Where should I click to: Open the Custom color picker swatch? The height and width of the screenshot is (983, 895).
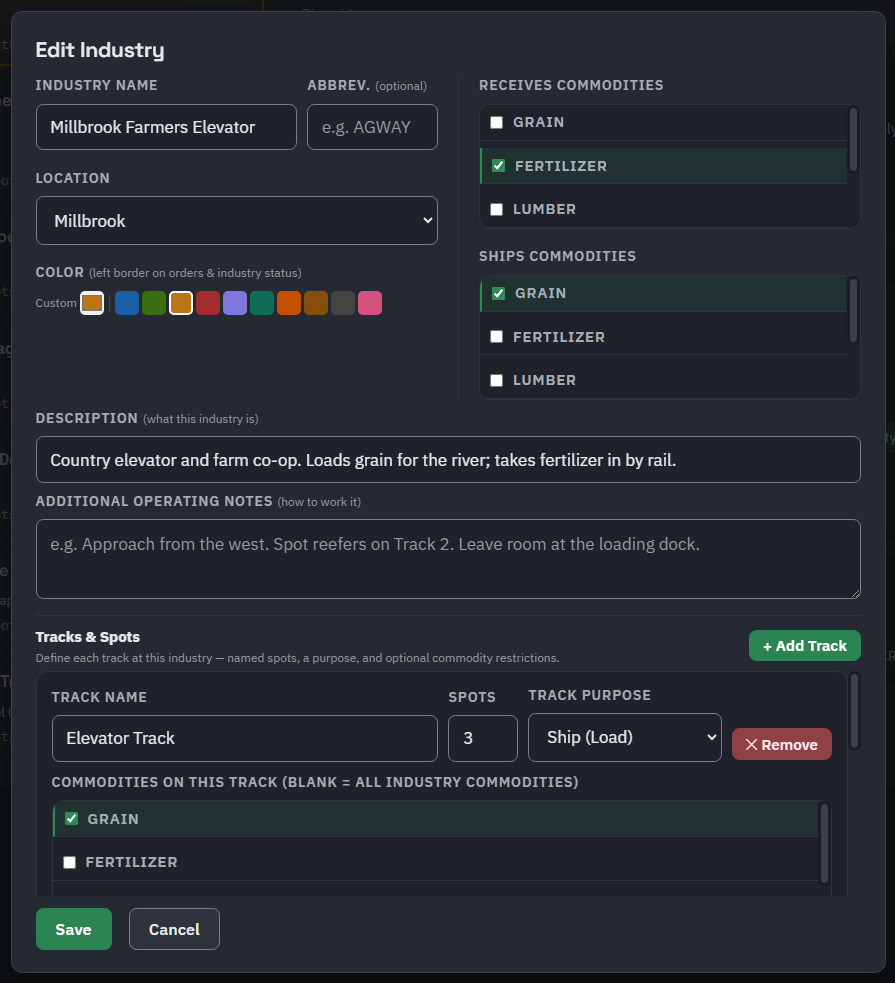(92, 303)
